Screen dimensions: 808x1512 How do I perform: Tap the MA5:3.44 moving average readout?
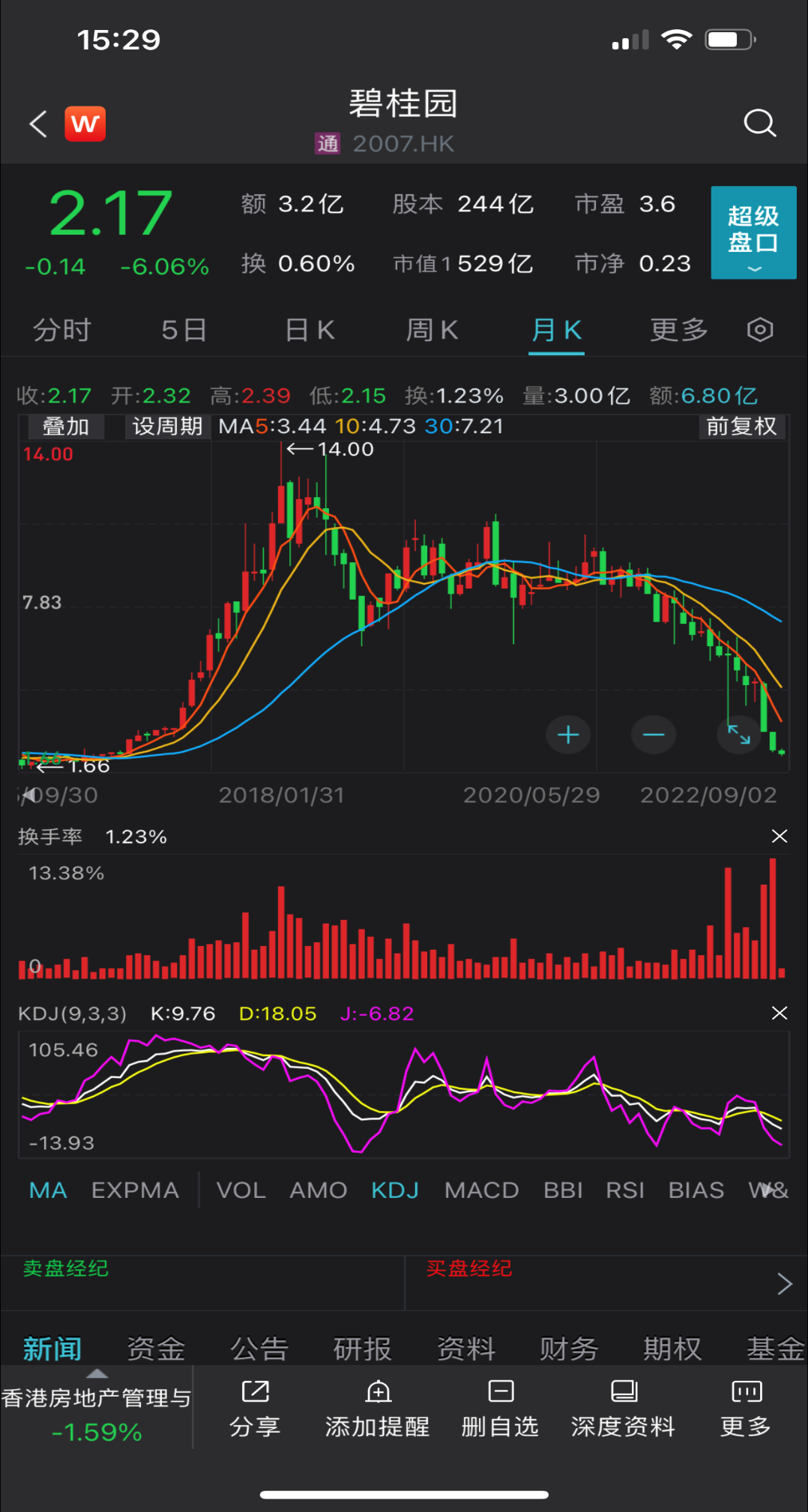[273, 426]
